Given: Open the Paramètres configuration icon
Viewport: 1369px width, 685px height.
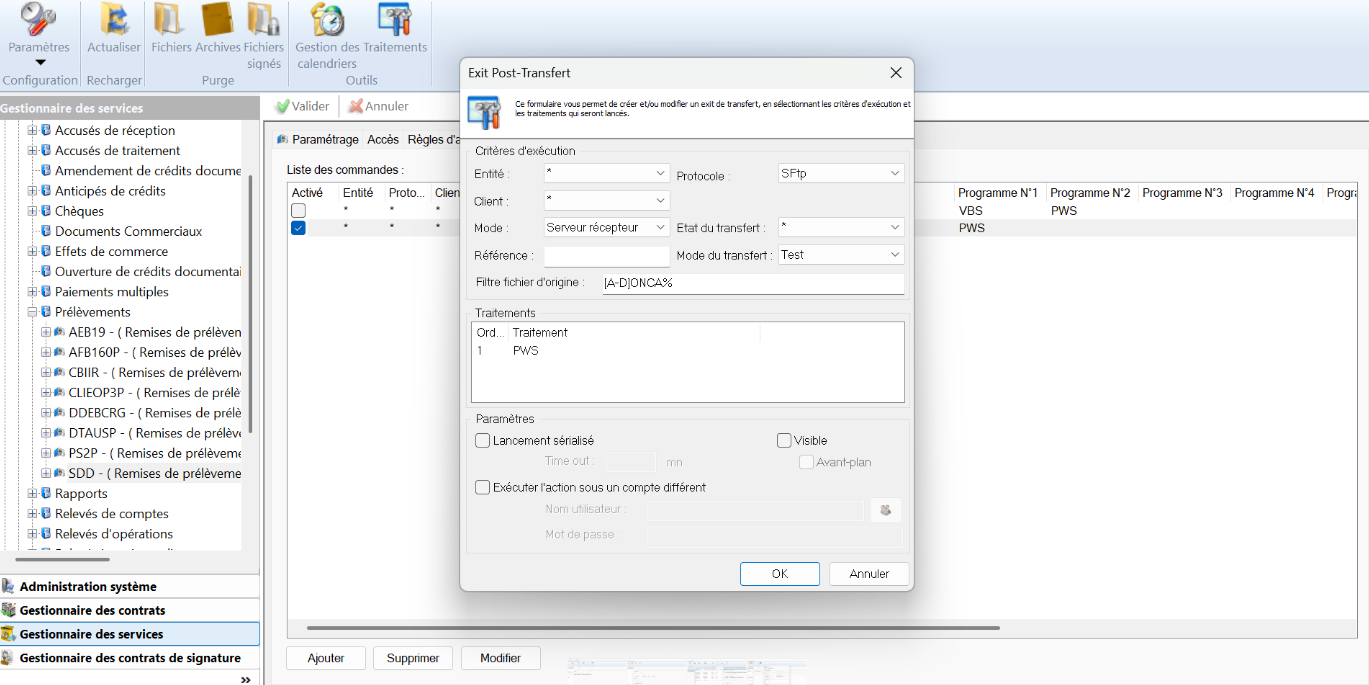Looking at the screenshot, I should 39,20.
